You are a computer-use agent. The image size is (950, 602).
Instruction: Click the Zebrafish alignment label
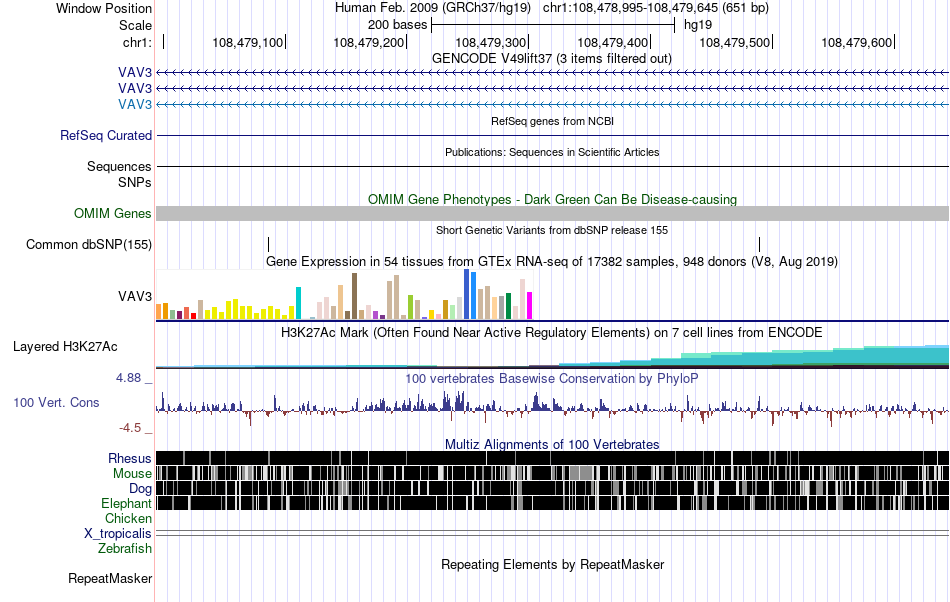(x=125, y=548)
